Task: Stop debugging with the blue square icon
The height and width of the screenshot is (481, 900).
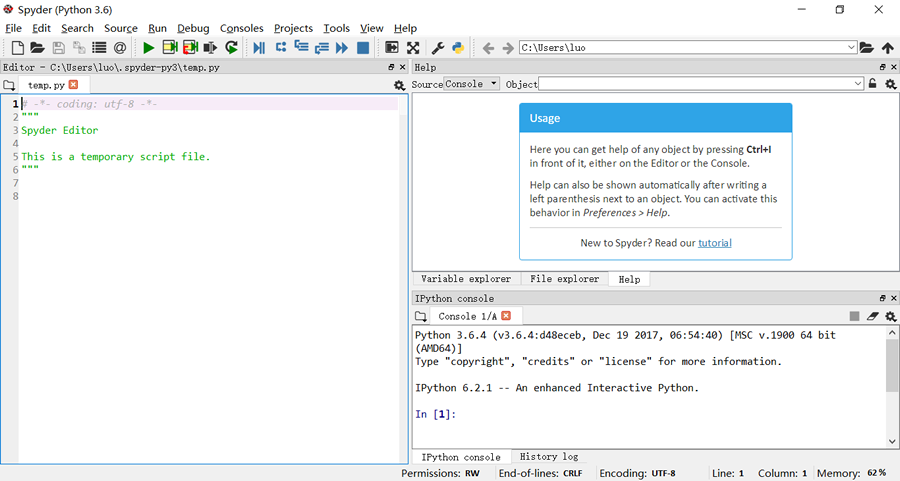Action: (x=363, y=48)
